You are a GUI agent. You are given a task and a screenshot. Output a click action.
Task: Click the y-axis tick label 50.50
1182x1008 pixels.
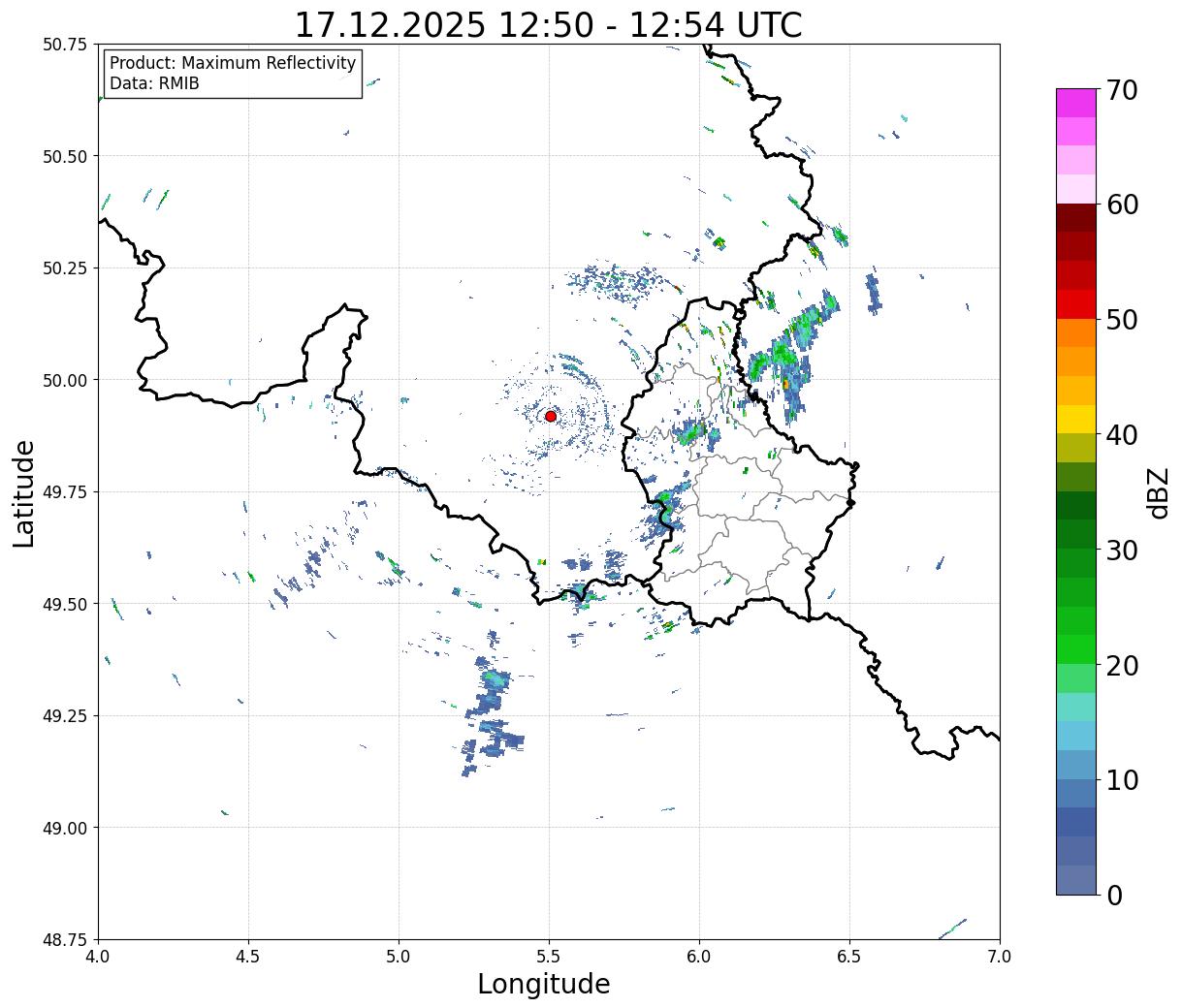pyautogui.click(x=64, y=156)
